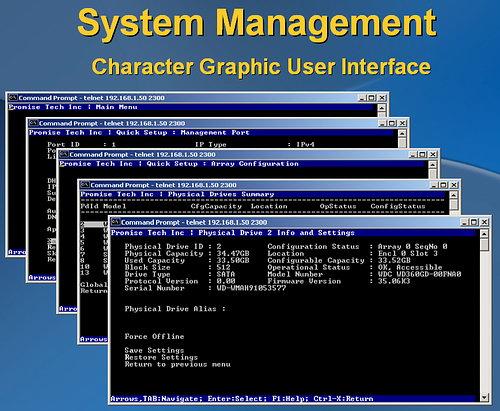
Task: Click Command Prompt icon of Main Menu window
Action: 13,98
